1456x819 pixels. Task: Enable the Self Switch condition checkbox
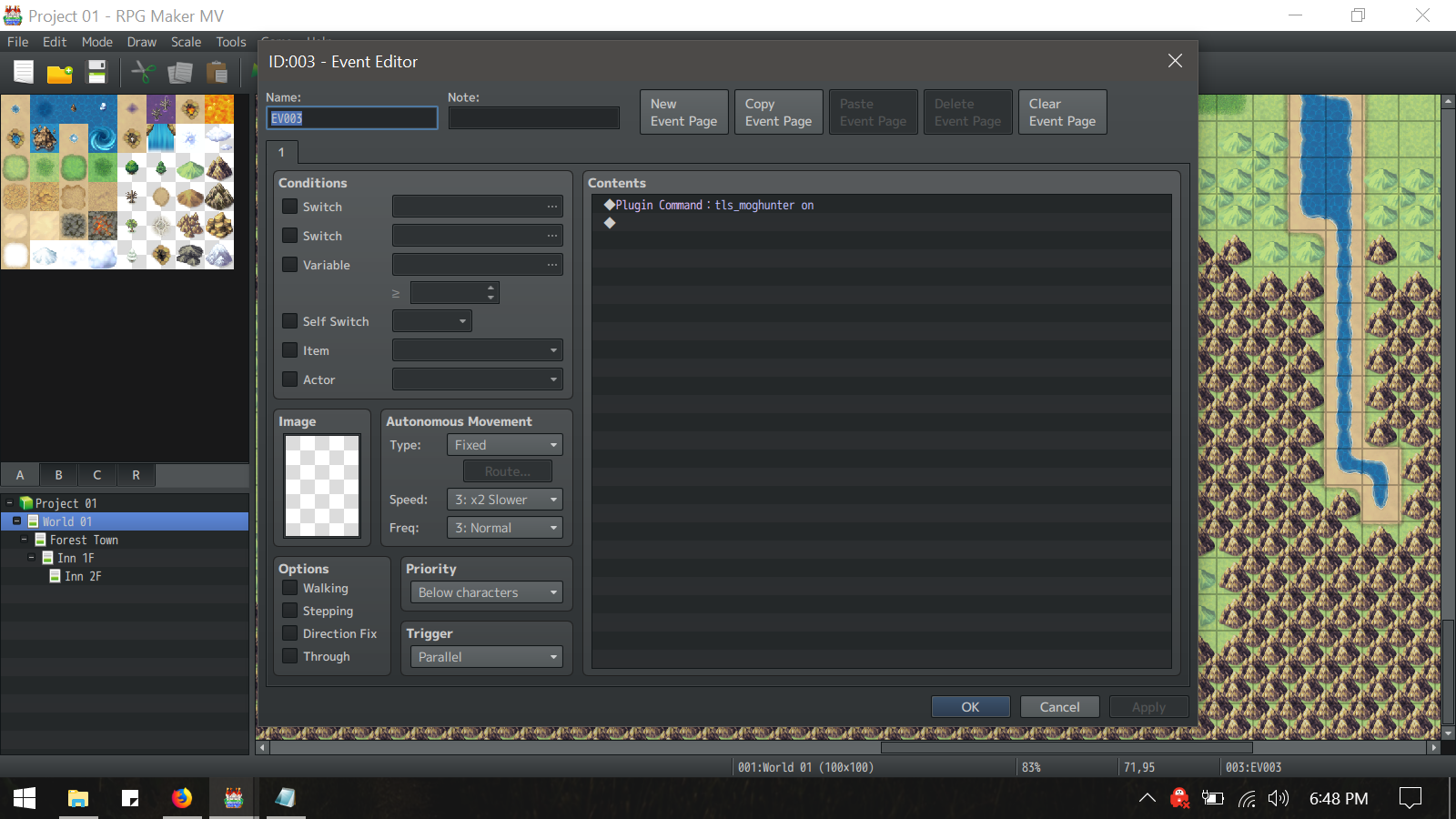[x=290, y=321]
